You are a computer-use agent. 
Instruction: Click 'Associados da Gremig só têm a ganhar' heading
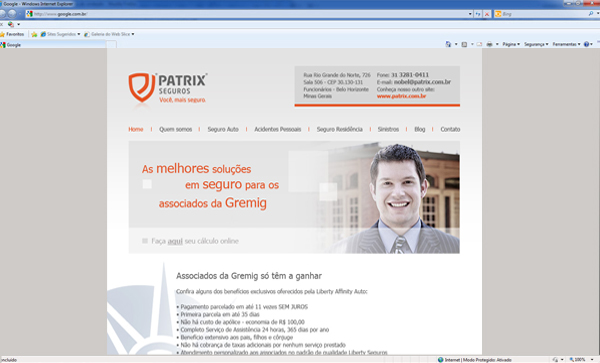click(x=249, y=276)
